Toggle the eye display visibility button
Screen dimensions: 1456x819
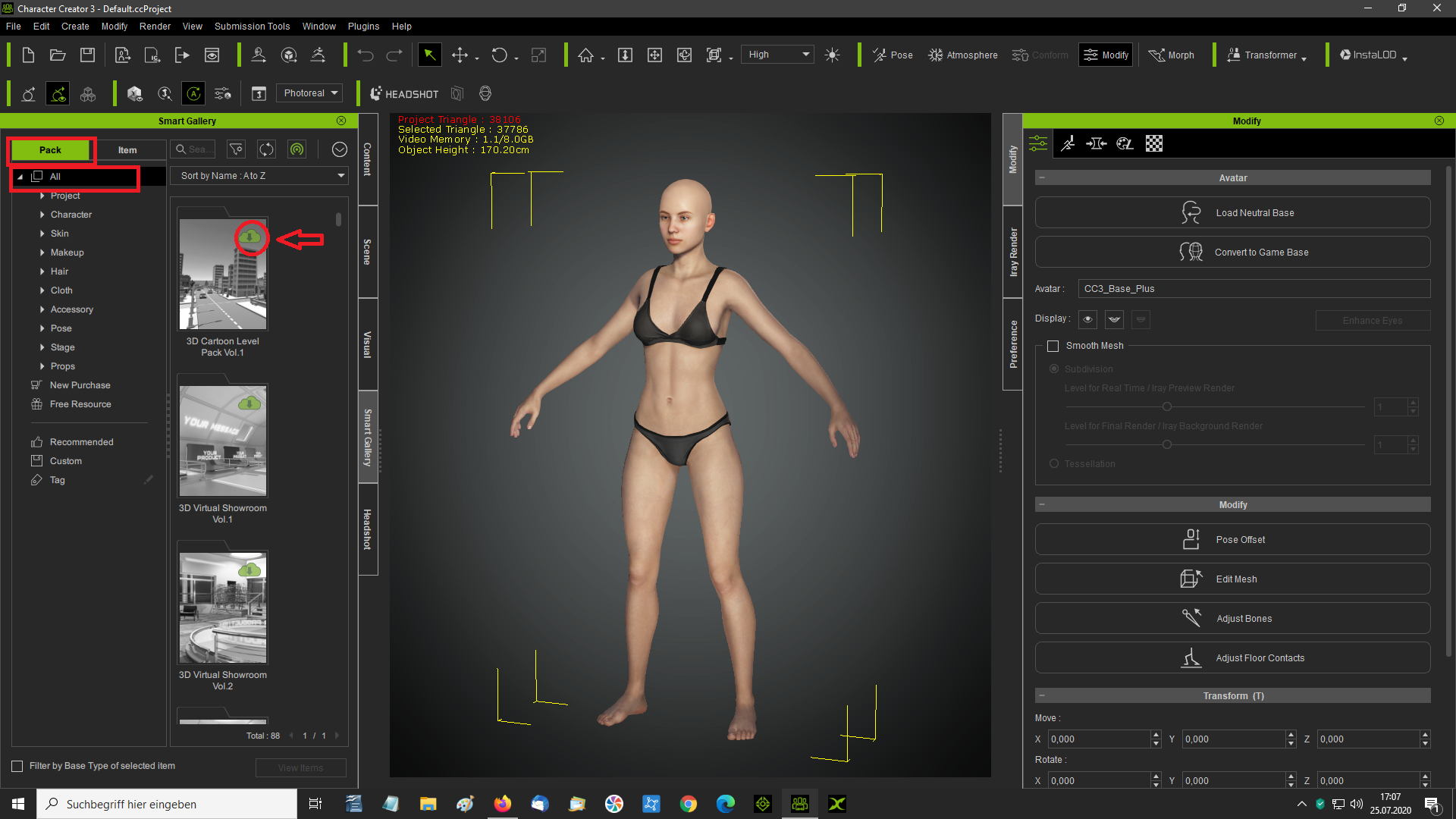tap(1087, 319)
